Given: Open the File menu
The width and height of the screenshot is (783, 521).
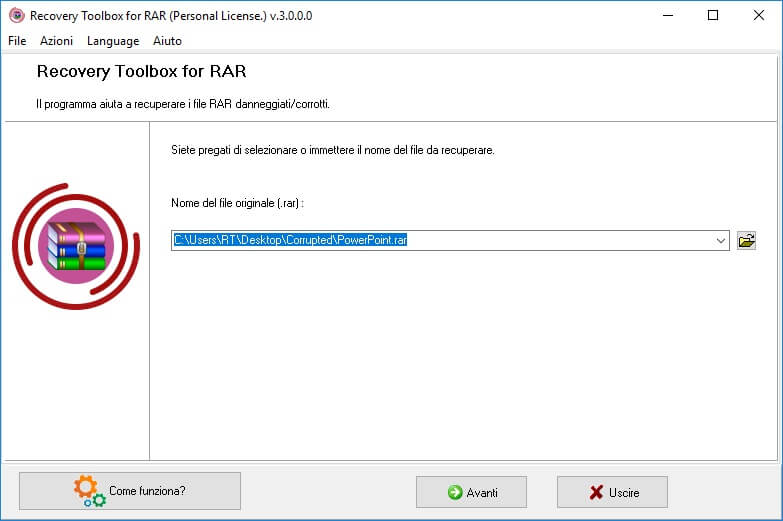Looking at the screenshot, I should [x=17, y=41].
